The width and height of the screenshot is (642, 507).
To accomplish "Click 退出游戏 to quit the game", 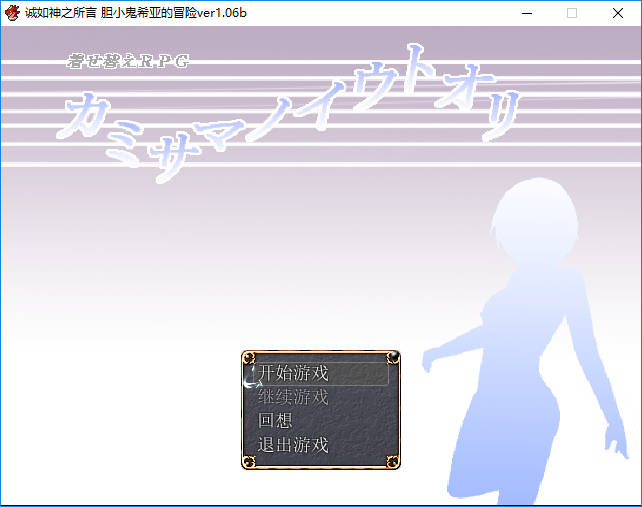I will coord(294,445).
